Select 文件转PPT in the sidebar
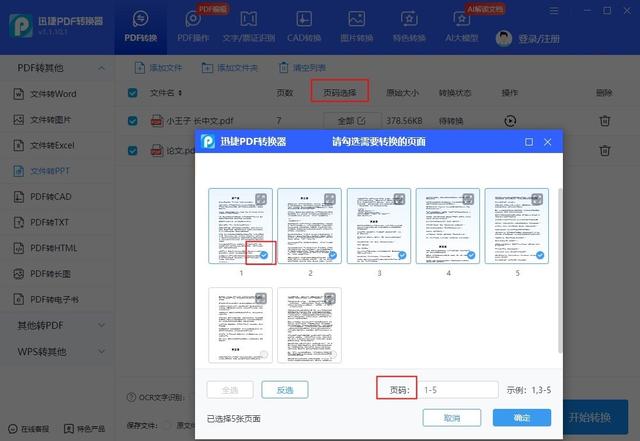The width and height of the screenshot is (640, 441). point(57,171)
